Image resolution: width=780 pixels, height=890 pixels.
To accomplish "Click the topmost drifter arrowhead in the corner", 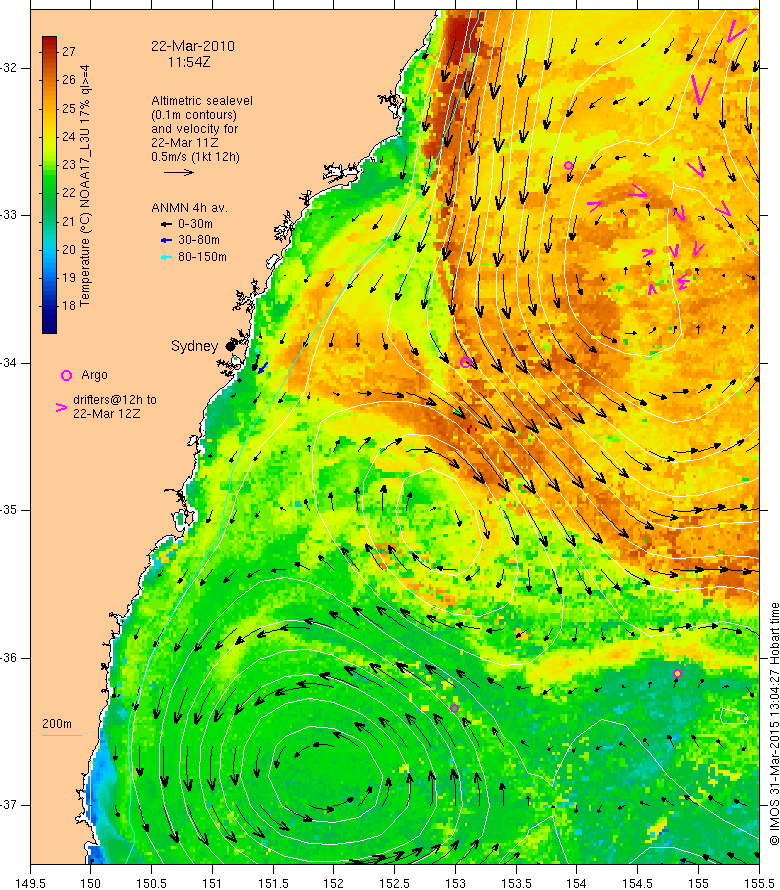I will pos(735,31).
